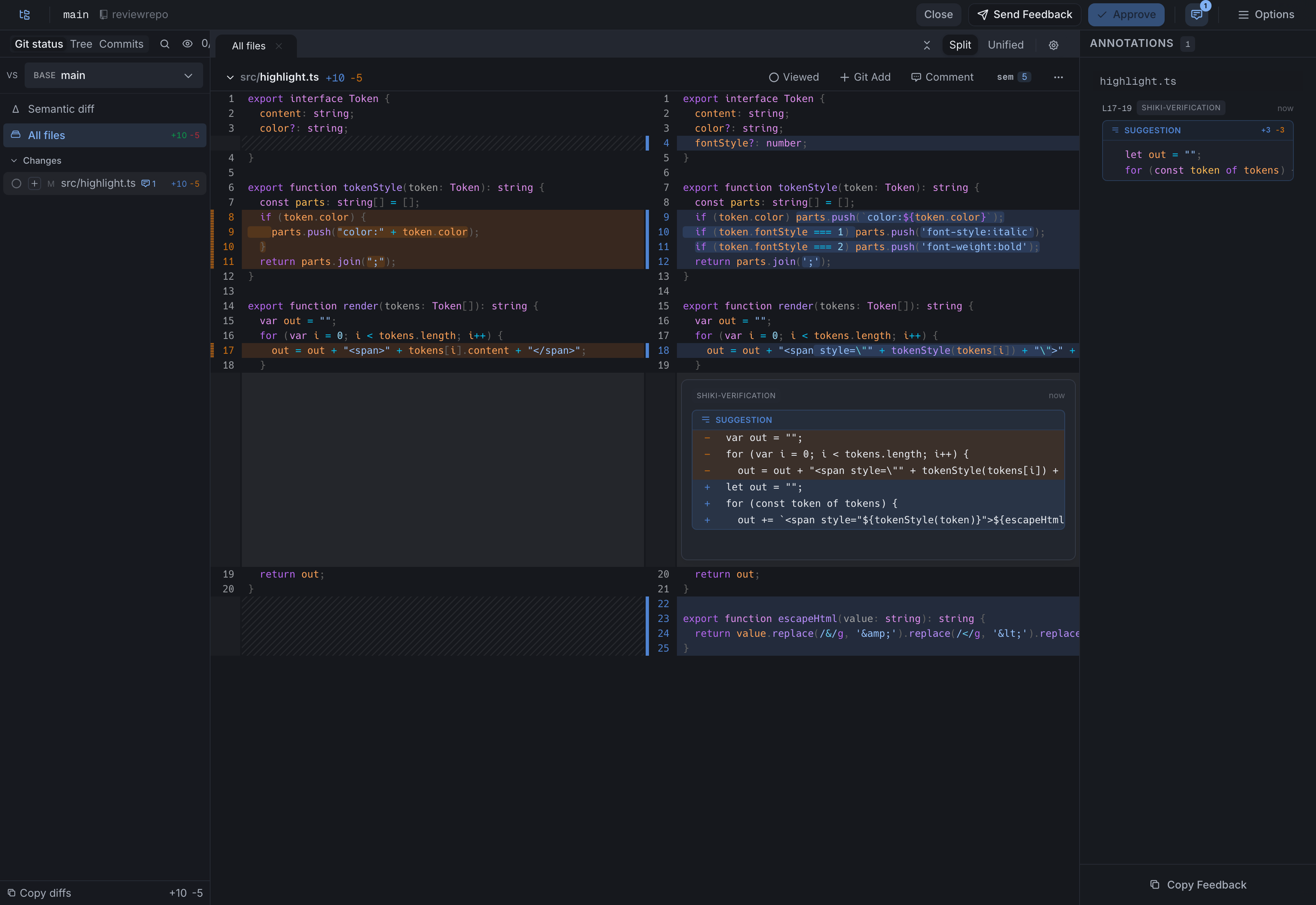Copy Feedback to clipboard
Screen dimensions: 1316x905
coord(1198,884)
